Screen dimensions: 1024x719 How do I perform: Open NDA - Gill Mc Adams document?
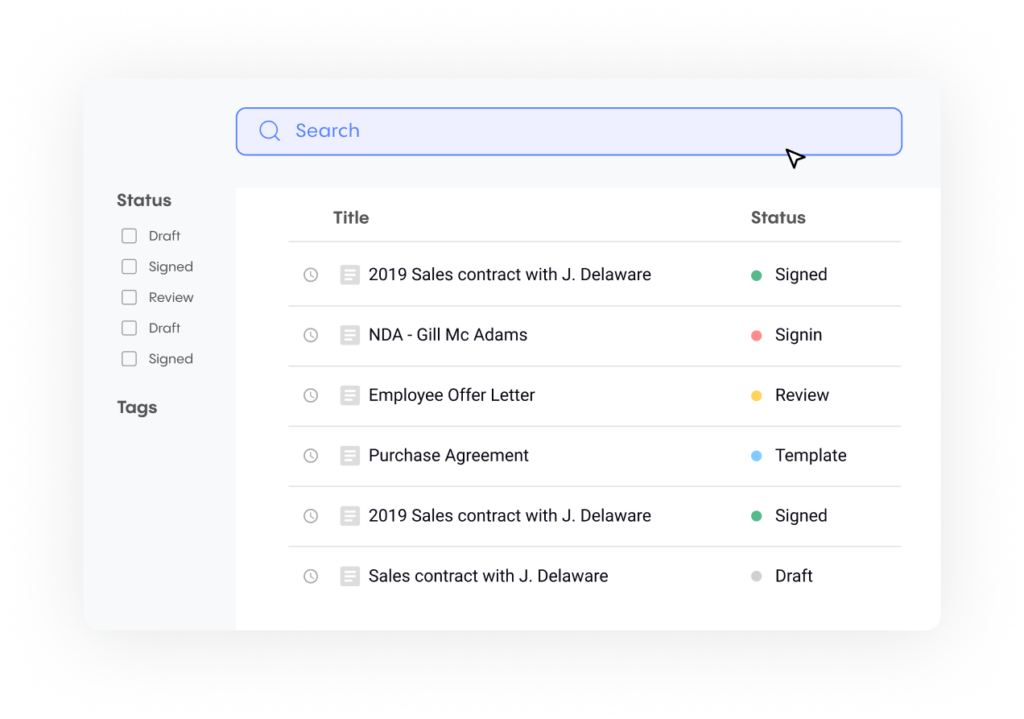pos(448,335)
